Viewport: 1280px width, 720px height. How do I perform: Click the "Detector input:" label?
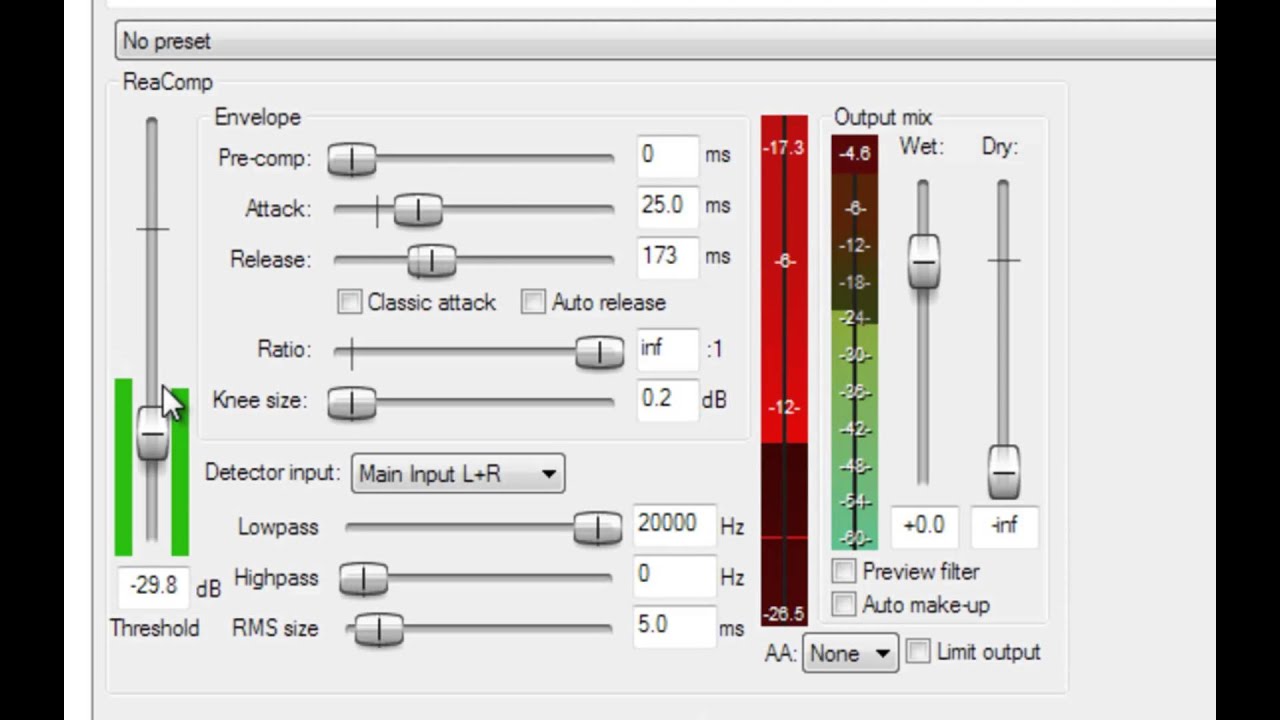point(273,473)
